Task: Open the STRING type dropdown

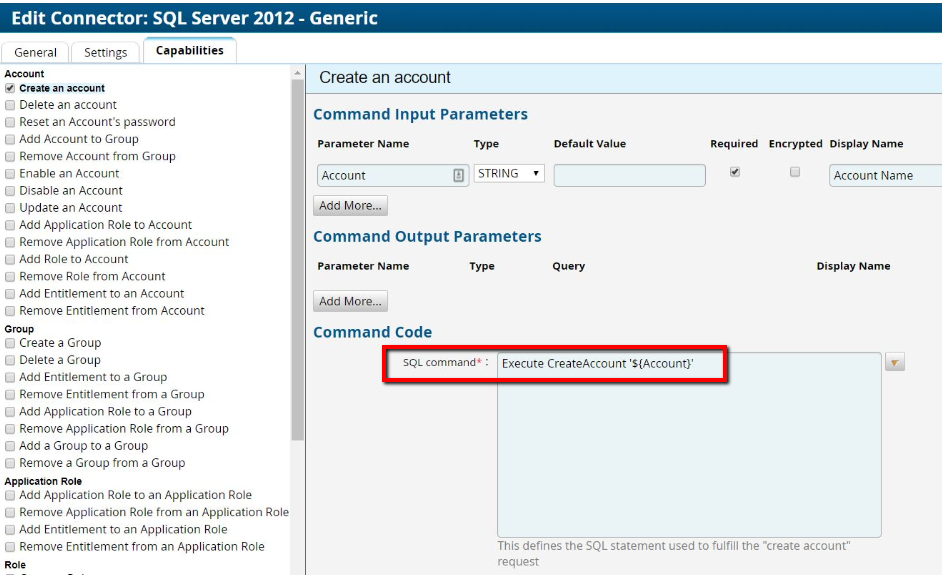Action: [509, 174]
